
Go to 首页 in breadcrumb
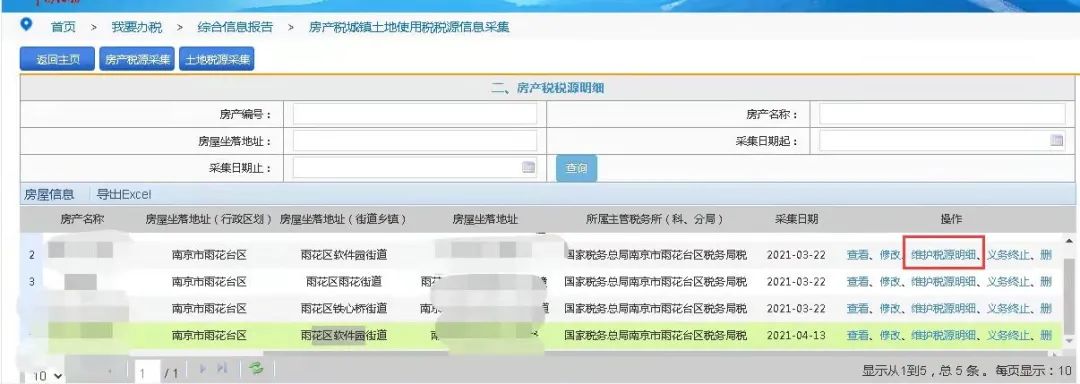pos(63,28)
